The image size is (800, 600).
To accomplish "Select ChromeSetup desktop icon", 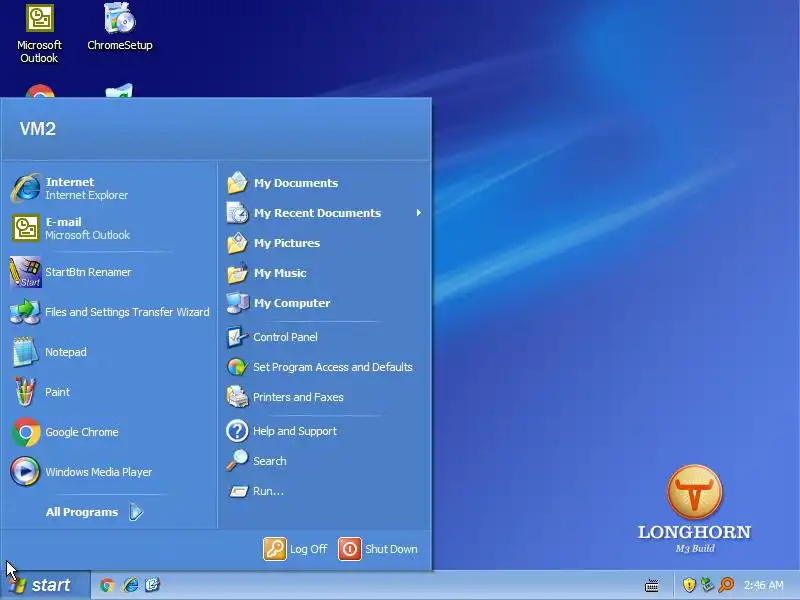I will click(x=120, y=27).
